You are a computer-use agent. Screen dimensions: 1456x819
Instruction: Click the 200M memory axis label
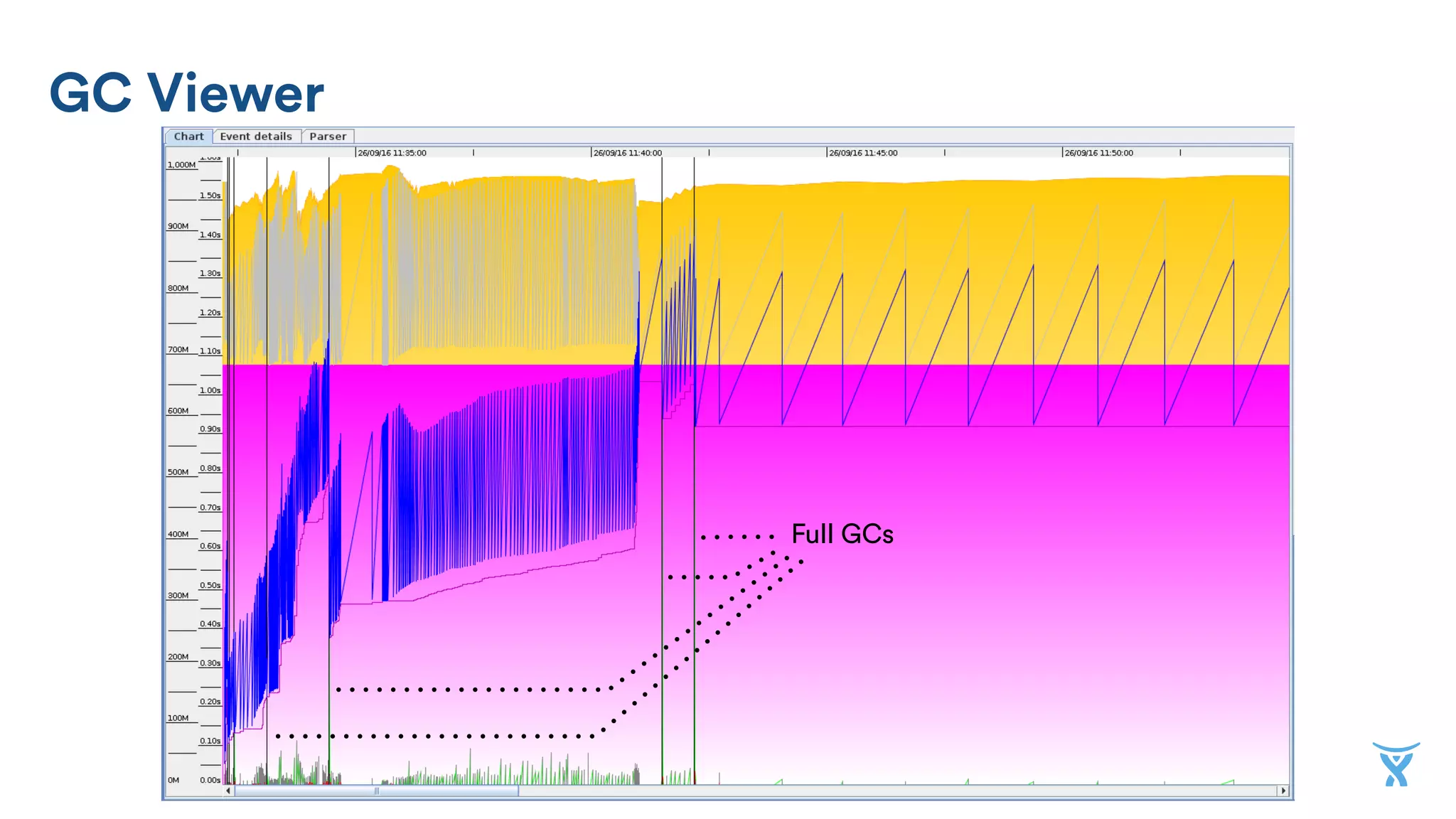pyautogui.click(x=178, y=657)
